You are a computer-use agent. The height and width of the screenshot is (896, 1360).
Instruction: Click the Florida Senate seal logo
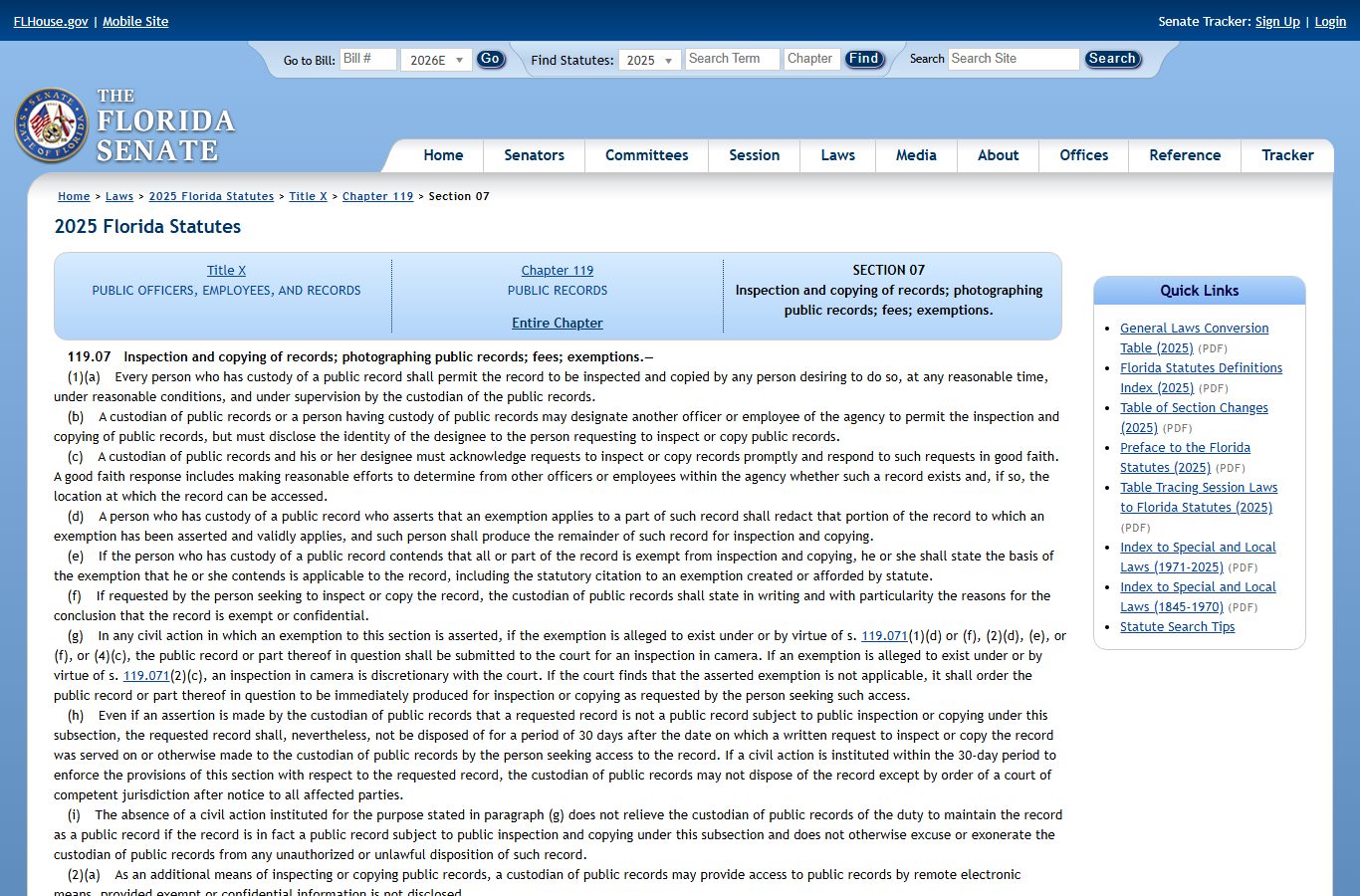(52, 125)
